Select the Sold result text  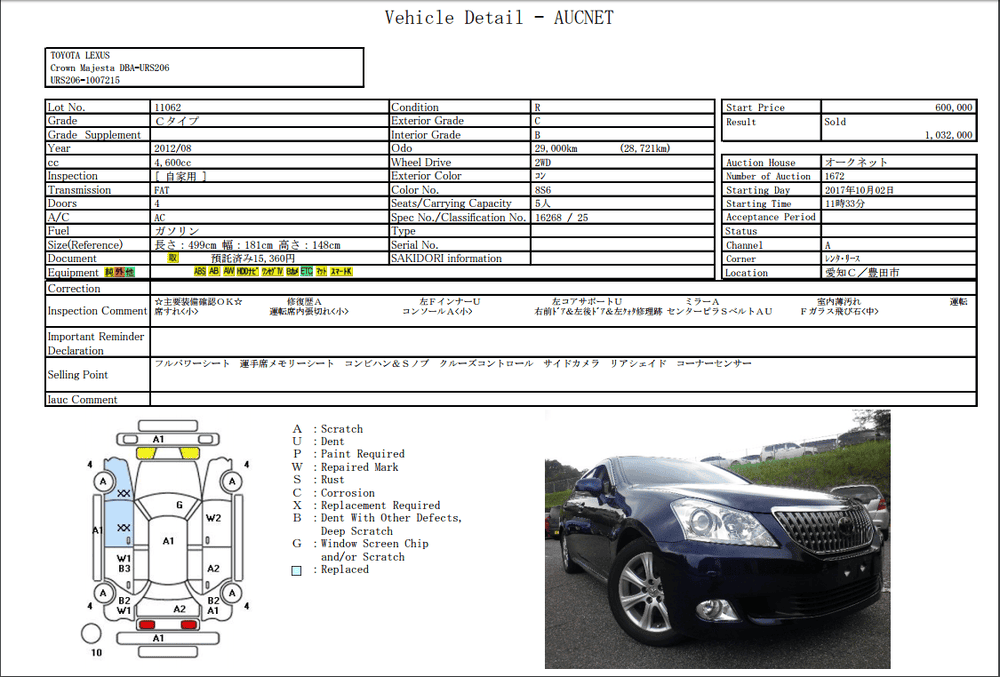[x=835, y=122]
